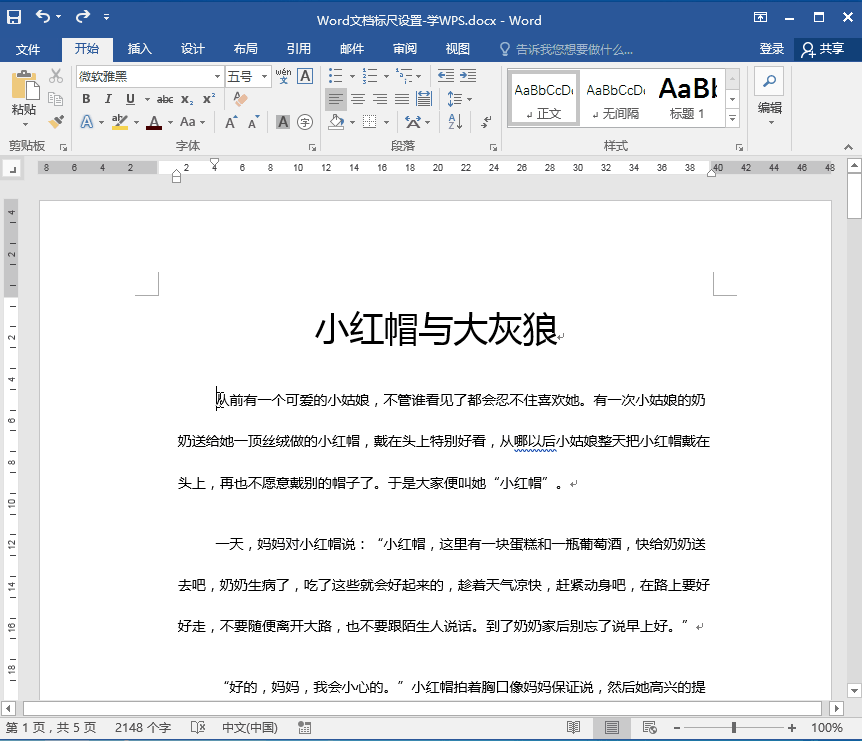Viewport: 862px width, 741px height.
Task: Apply the 标题 1 style
Action: [688, 97]
